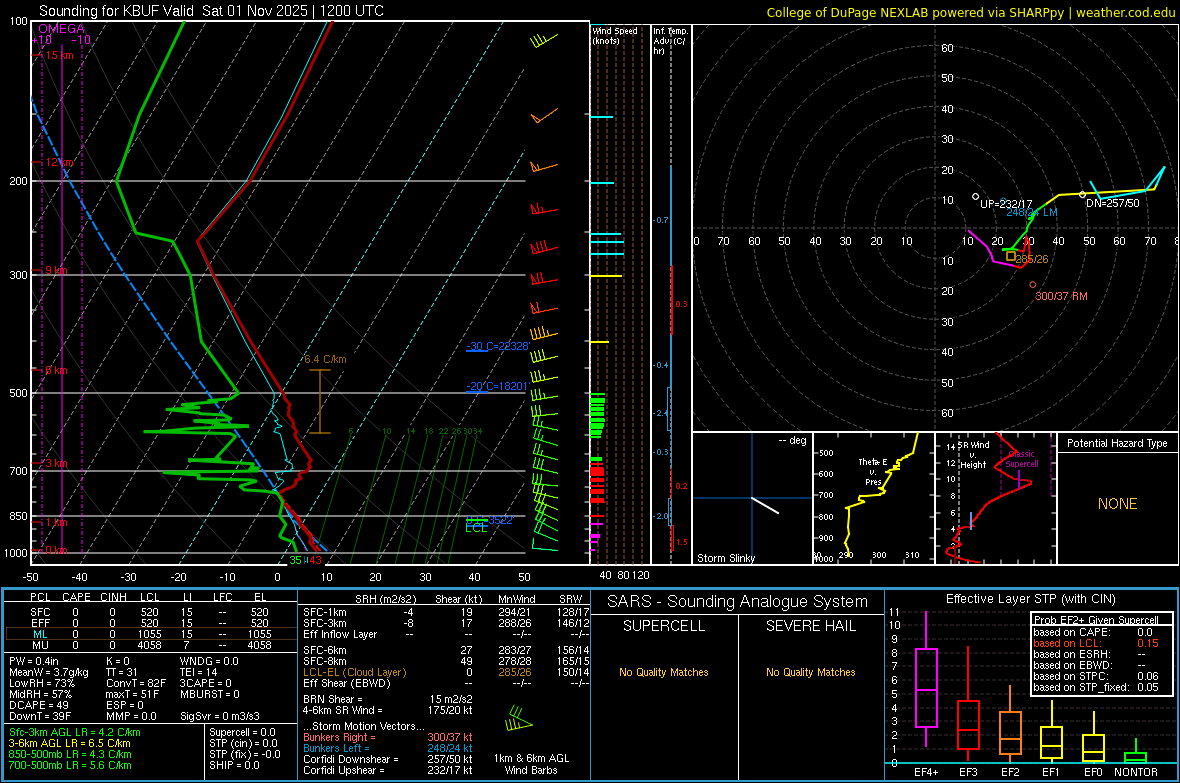Click the sounding title 'Sounding for KBUF Valid'

click(117, 11)
